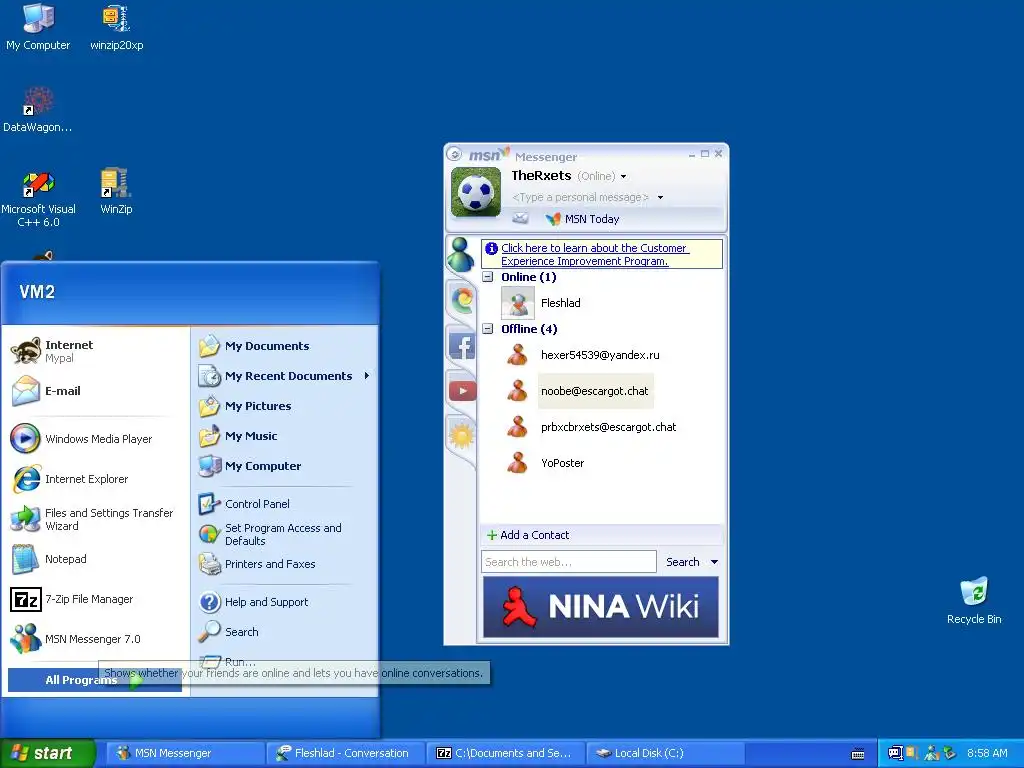Click Add a Contact
This screenshot has width=1024, height=768.
click(528, 535)
